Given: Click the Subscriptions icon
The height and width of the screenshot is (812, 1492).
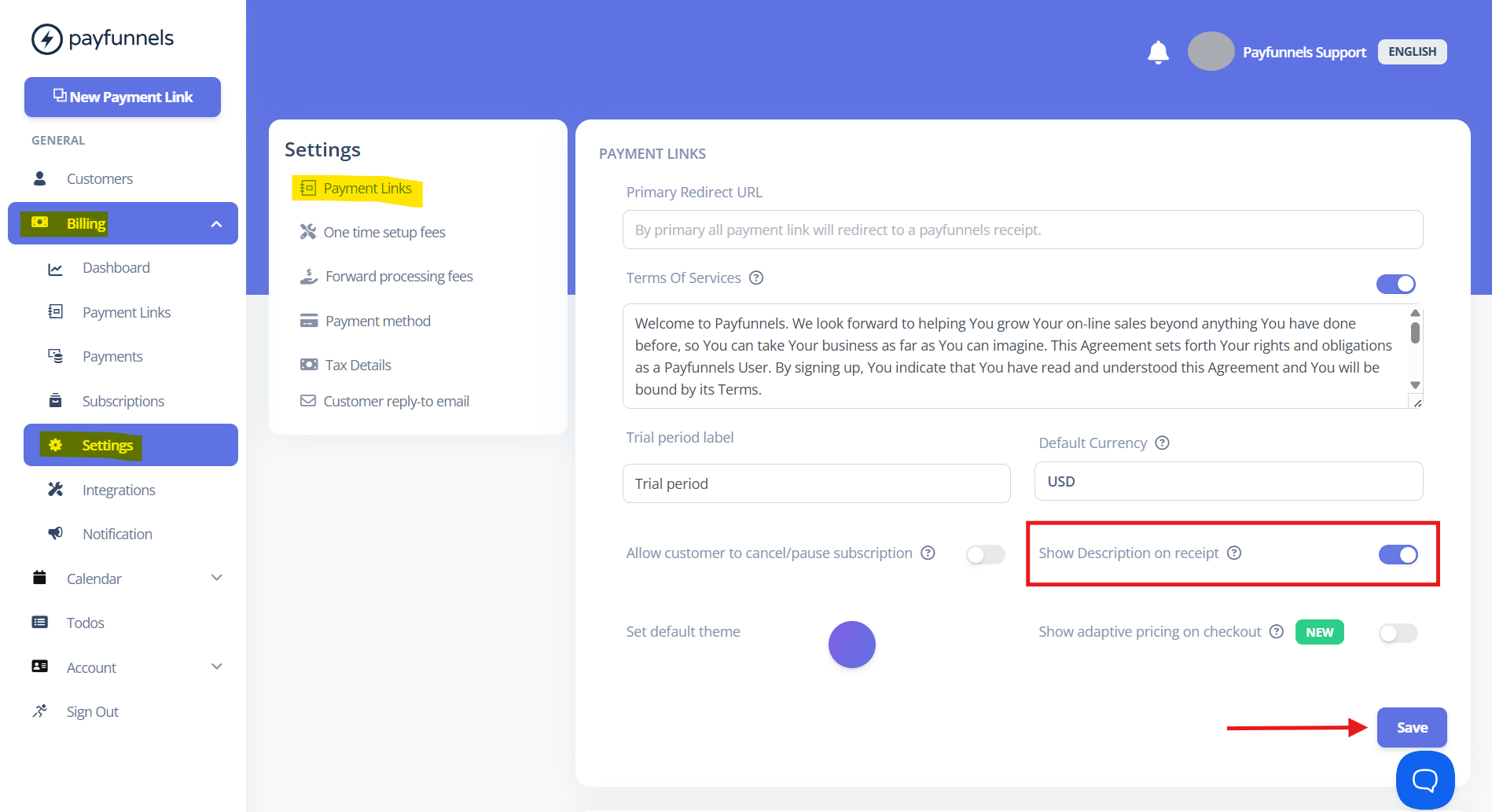Looking at the screenshot, I should pos(55,400).
